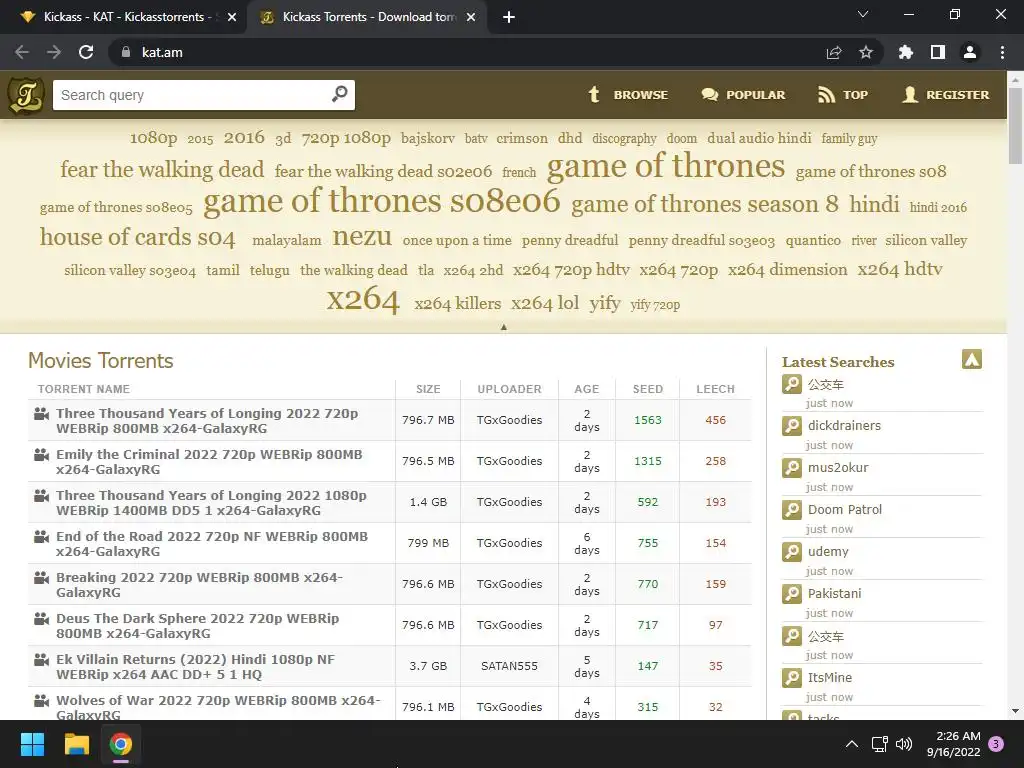The height and width of the screenshot is (768, 1024).
Task: Open Deus The Dark Sphere 2022 torrent
Action: (197, 626)
